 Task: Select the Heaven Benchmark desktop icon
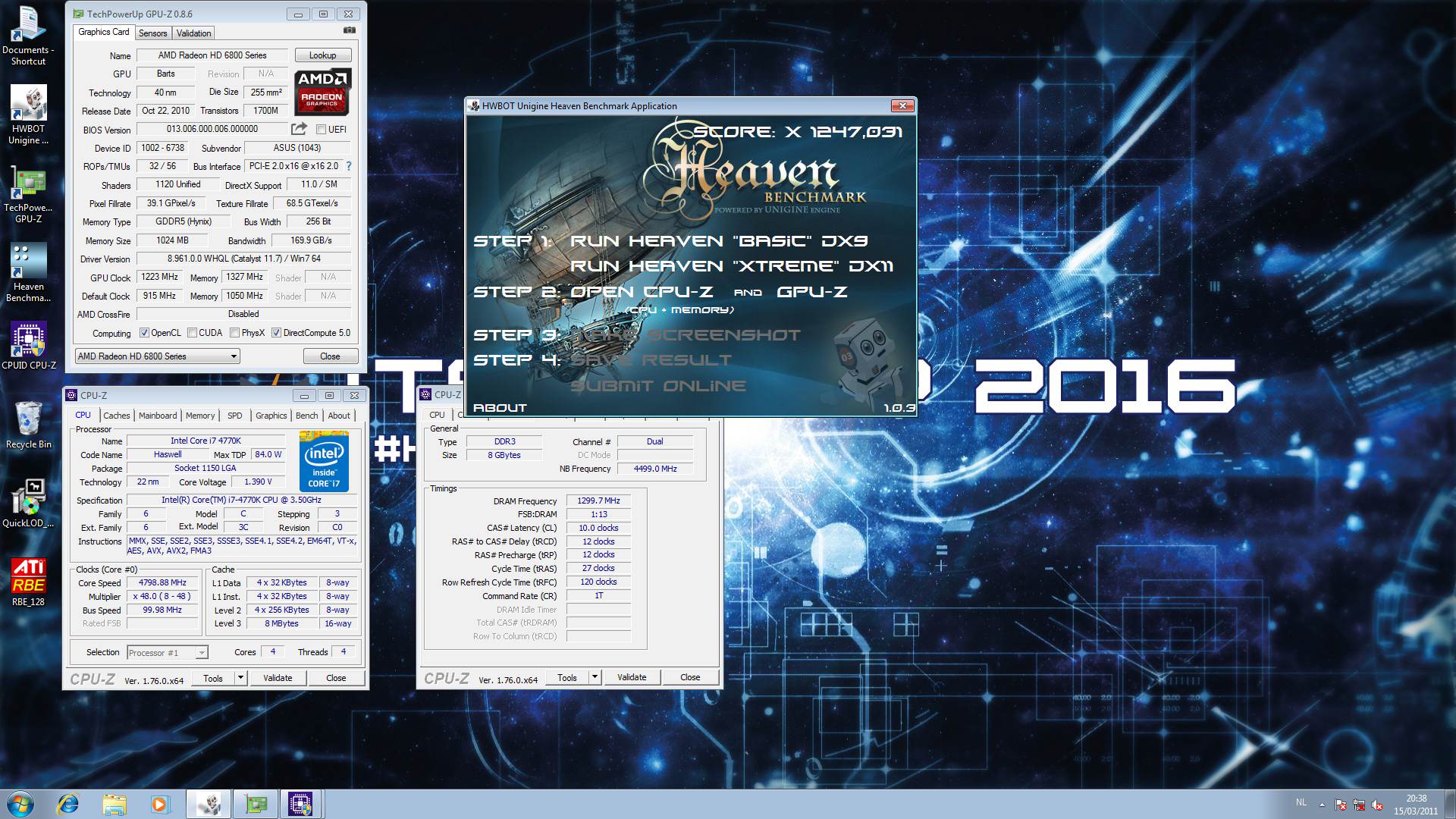pyautogui.click(x=28, y=273)
